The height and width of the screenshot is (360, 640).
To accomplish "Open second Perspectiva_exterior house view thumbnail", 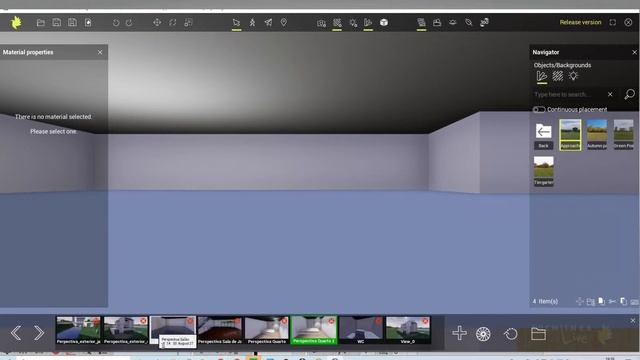I will (x=125, y=330).
